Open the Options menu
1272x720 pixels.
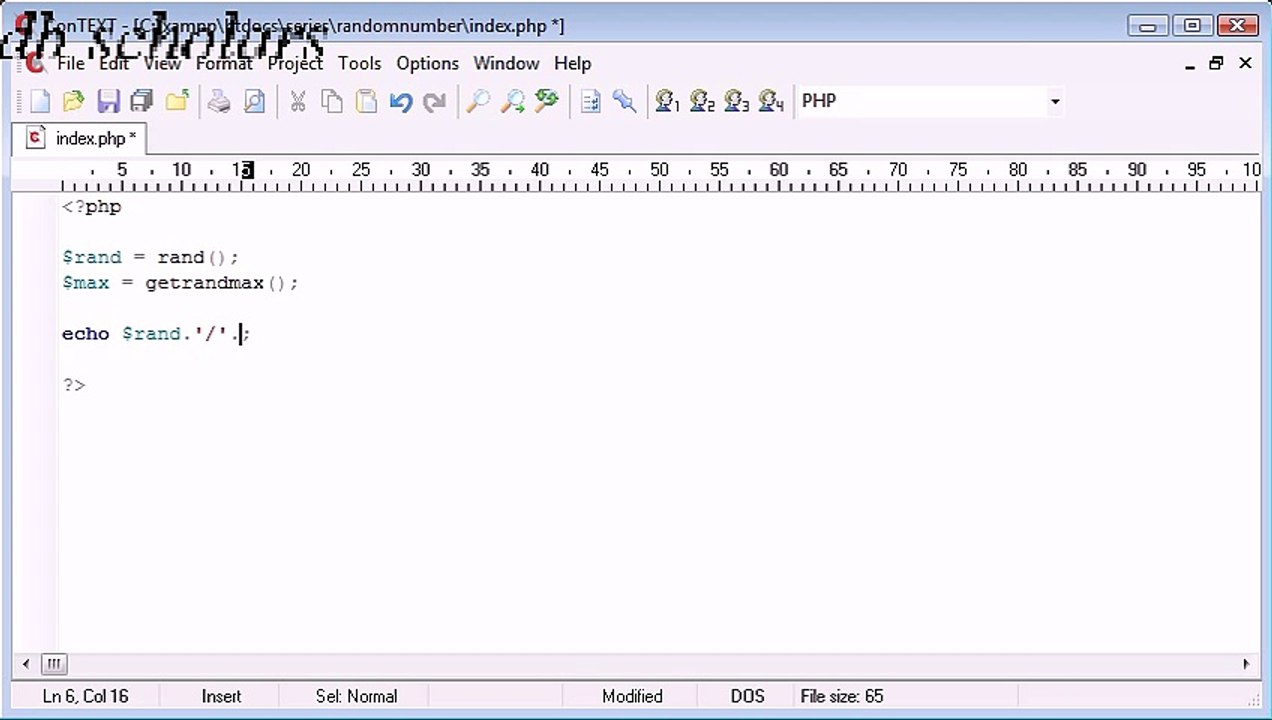(427, 63)
